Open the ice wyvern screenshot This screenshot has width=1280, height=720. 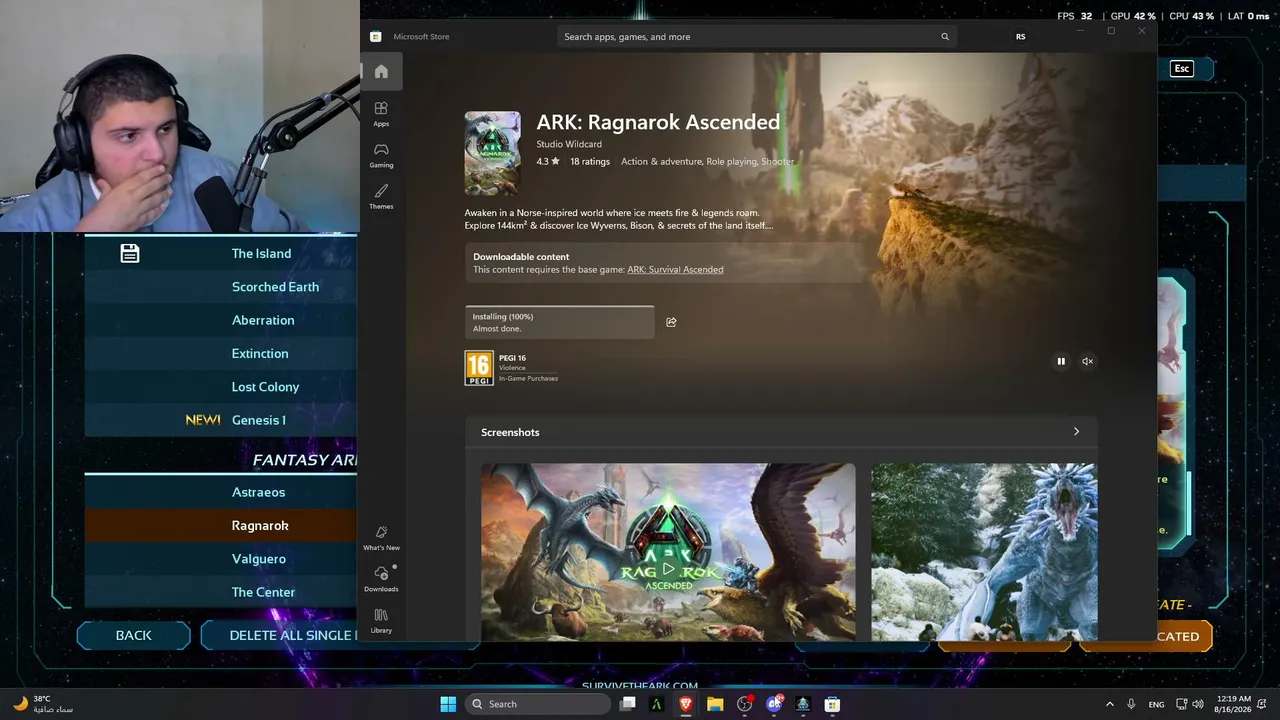click(x=984, y=551)
